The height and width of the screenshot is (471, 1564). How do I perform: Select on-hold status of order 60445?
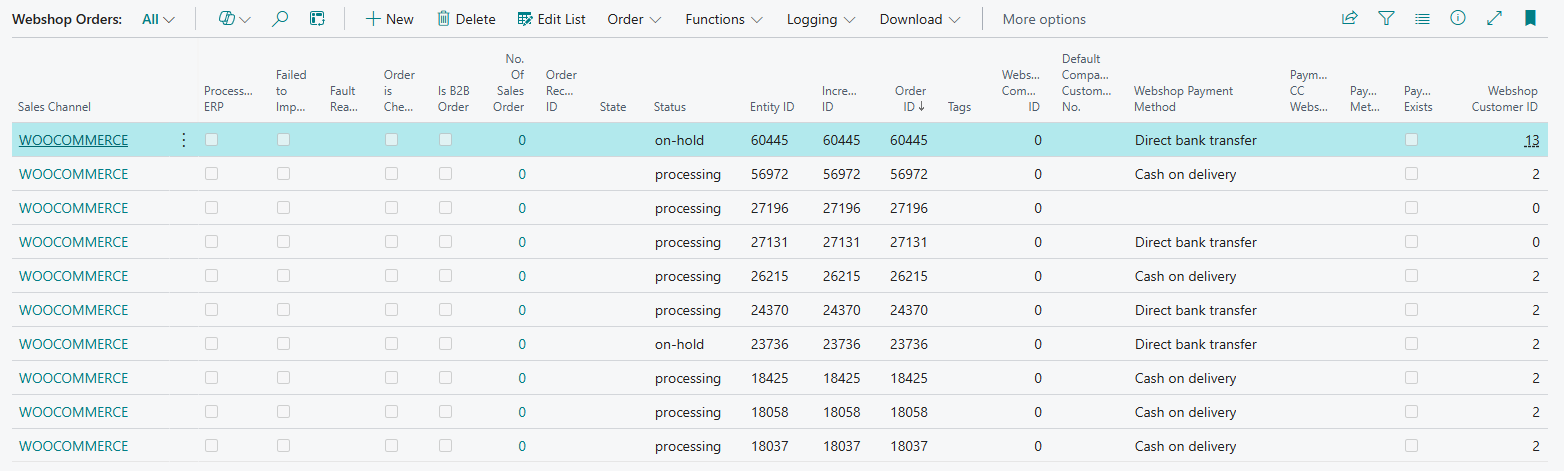680,141
